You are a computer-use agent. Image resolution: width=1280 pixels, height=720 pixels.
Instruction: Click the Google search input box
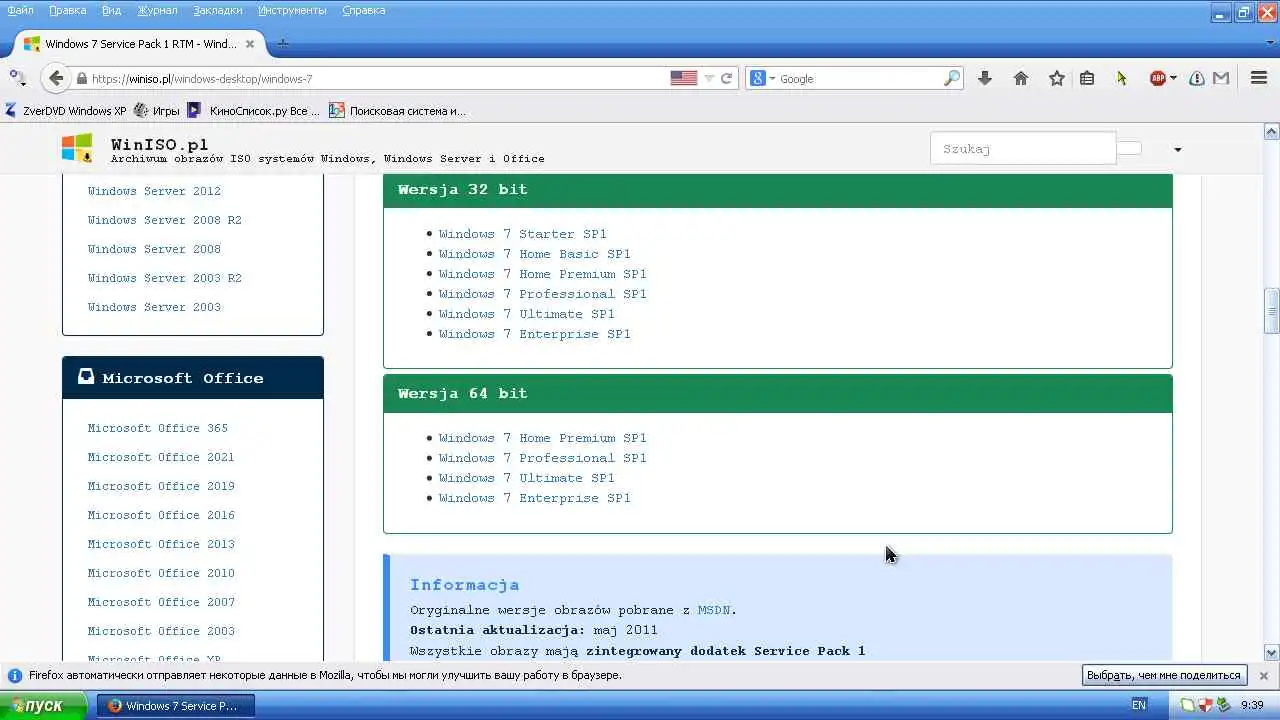point(858,78)
